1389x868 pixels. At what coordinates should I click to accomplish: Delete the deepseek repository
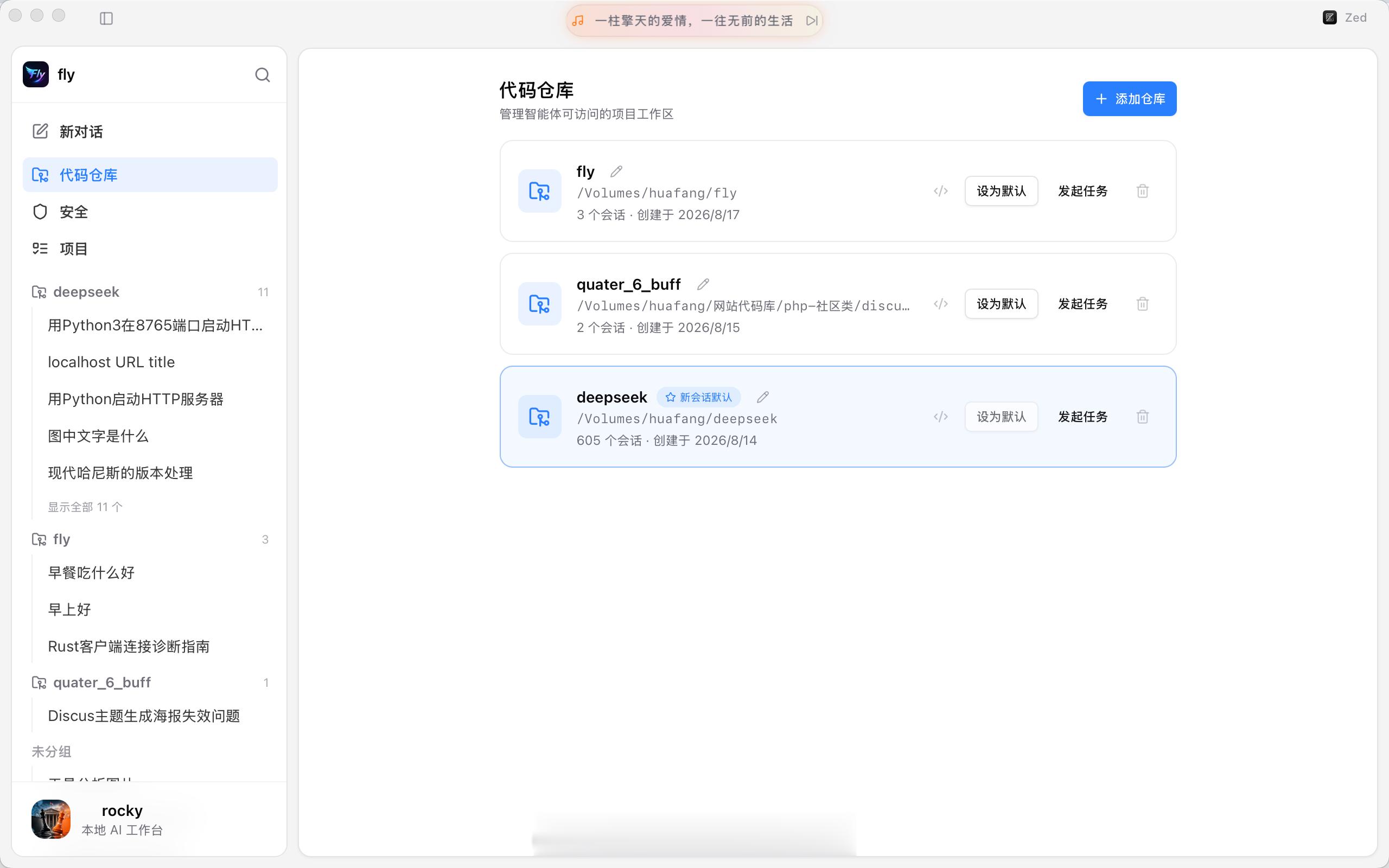coord(1142,417)
